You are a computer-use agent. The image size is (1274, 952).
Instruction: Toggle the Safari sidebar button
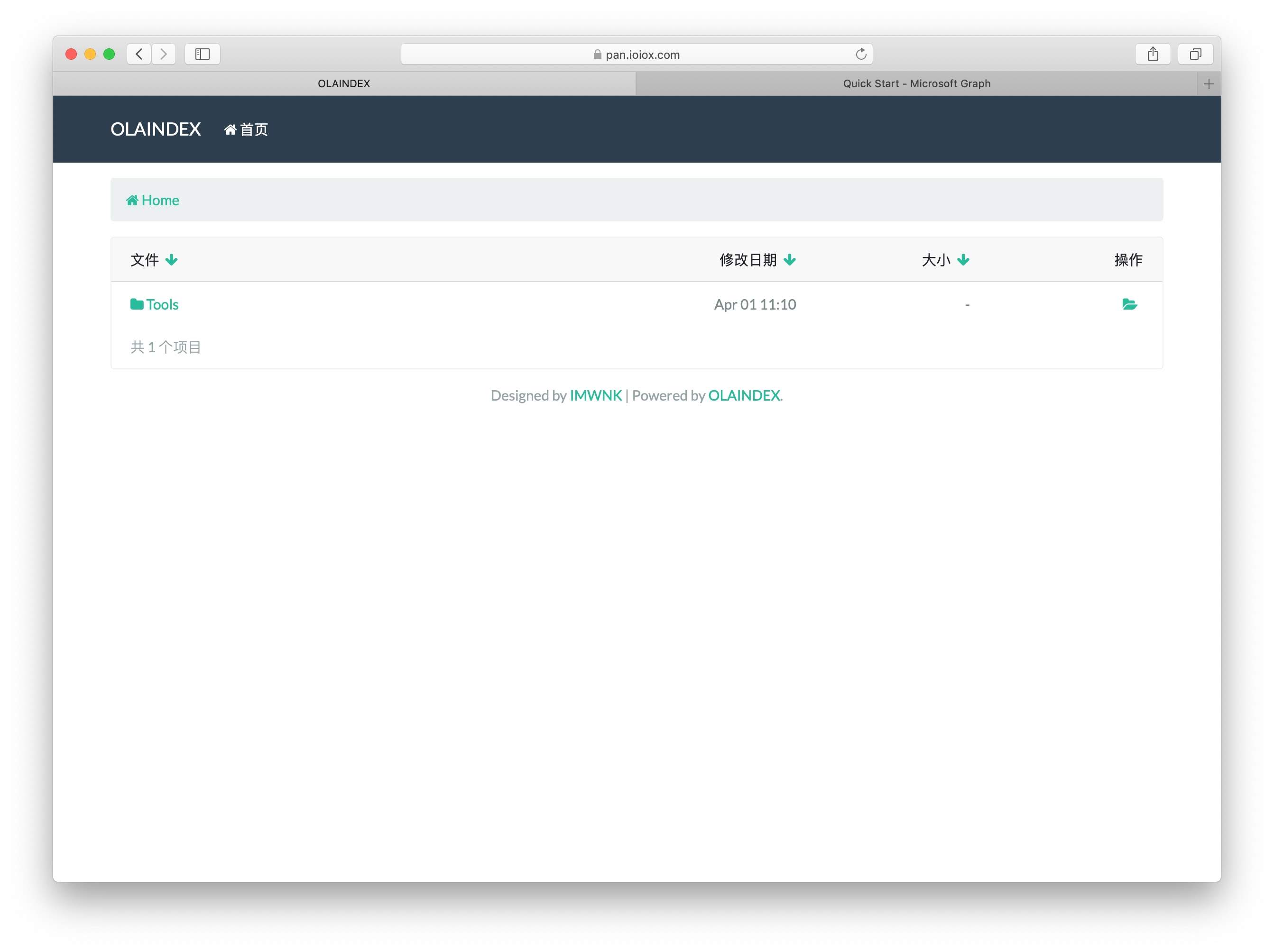click(x=202, y=54)
